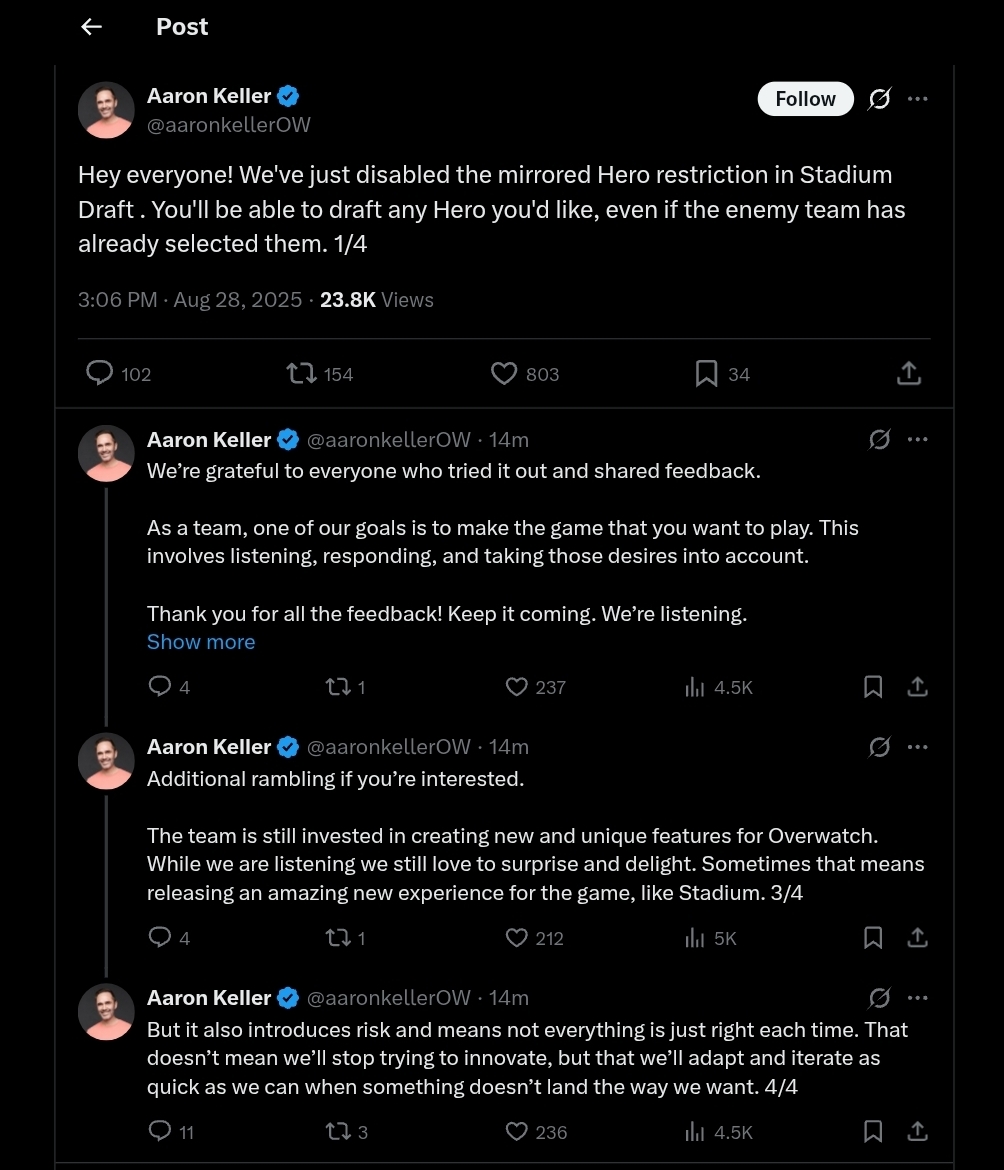Like the reply with 237 likes

coord(516,687)
